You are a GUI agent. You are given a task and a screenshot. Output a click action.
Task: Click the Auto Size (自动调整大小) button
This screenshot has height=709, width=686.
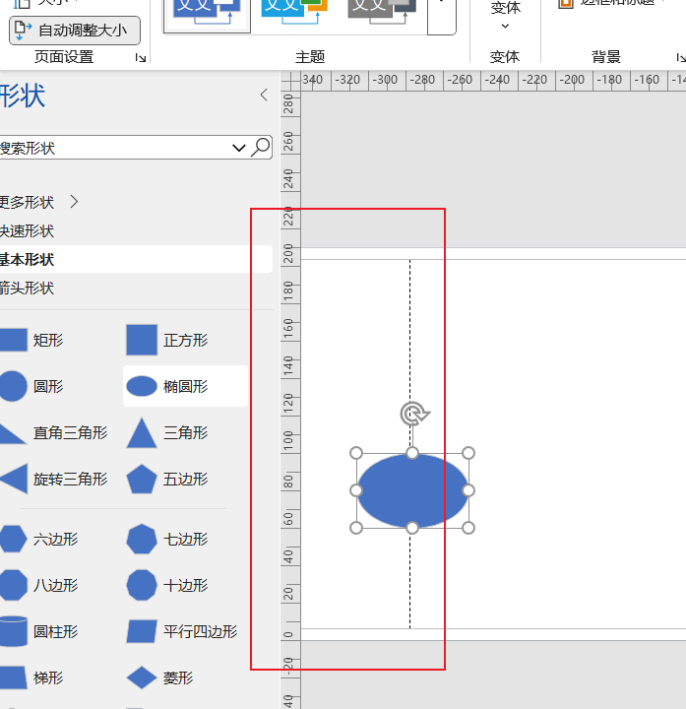75,30
